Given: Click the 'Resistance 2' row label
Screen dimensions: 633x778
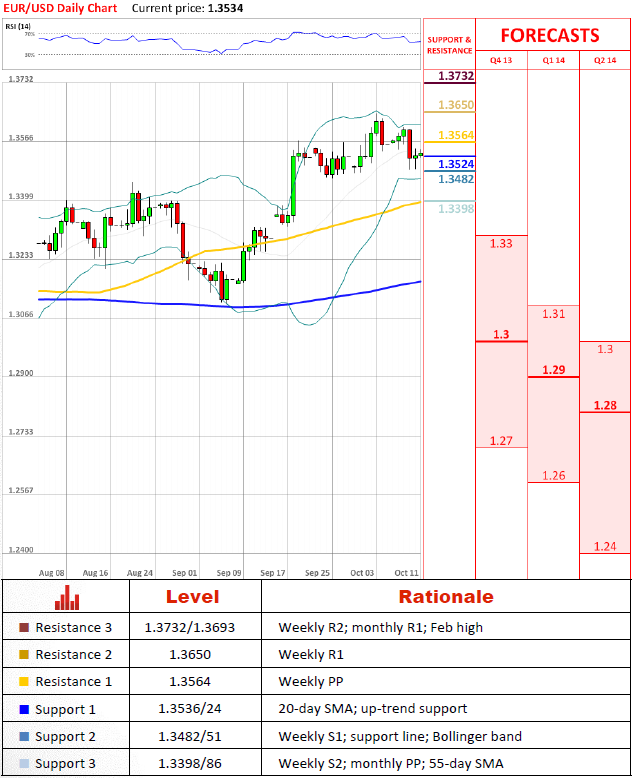Looking at the screenshot, I should coord(73,654).
